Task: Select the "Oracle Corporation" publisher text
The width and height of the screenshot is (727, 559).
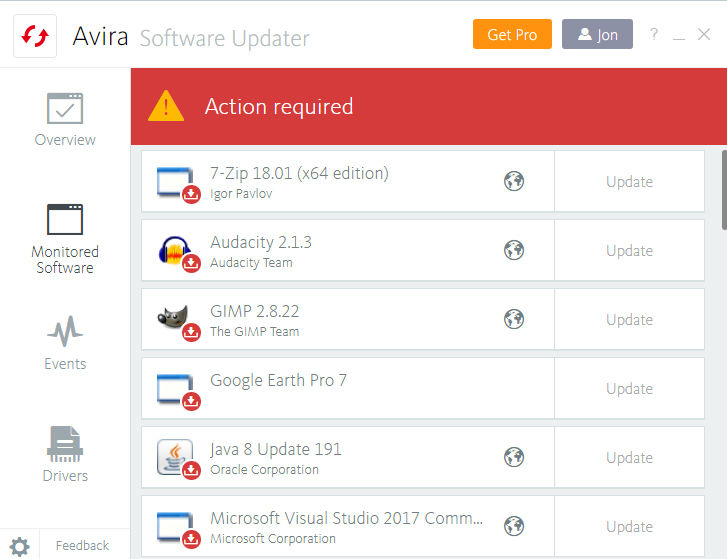Action: tap(264, 470)
